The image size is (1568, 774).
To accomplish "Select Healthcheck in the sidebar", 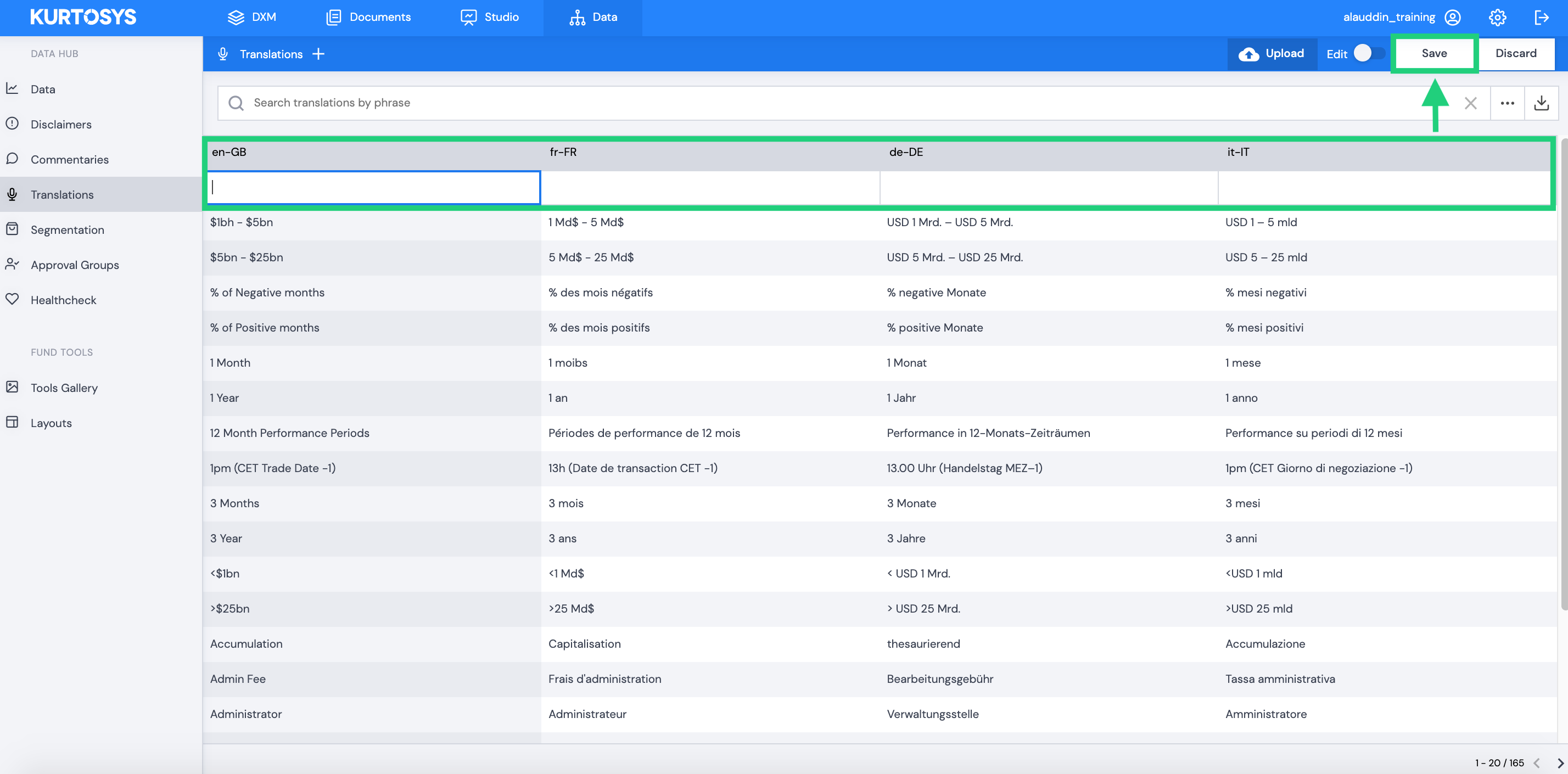I will [x=101, y=300].
